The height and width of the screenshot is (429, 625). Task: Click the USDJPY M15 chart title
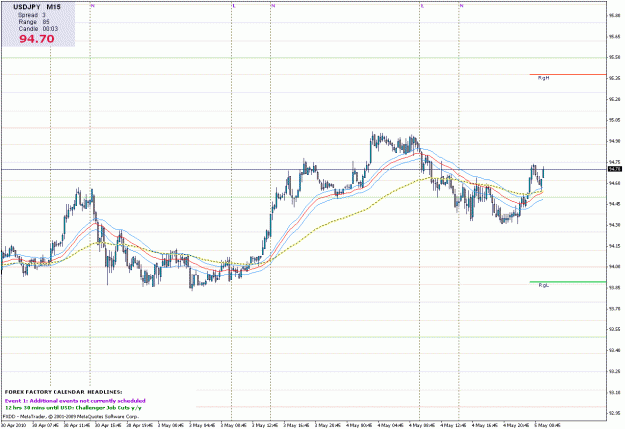click(37, 7)
